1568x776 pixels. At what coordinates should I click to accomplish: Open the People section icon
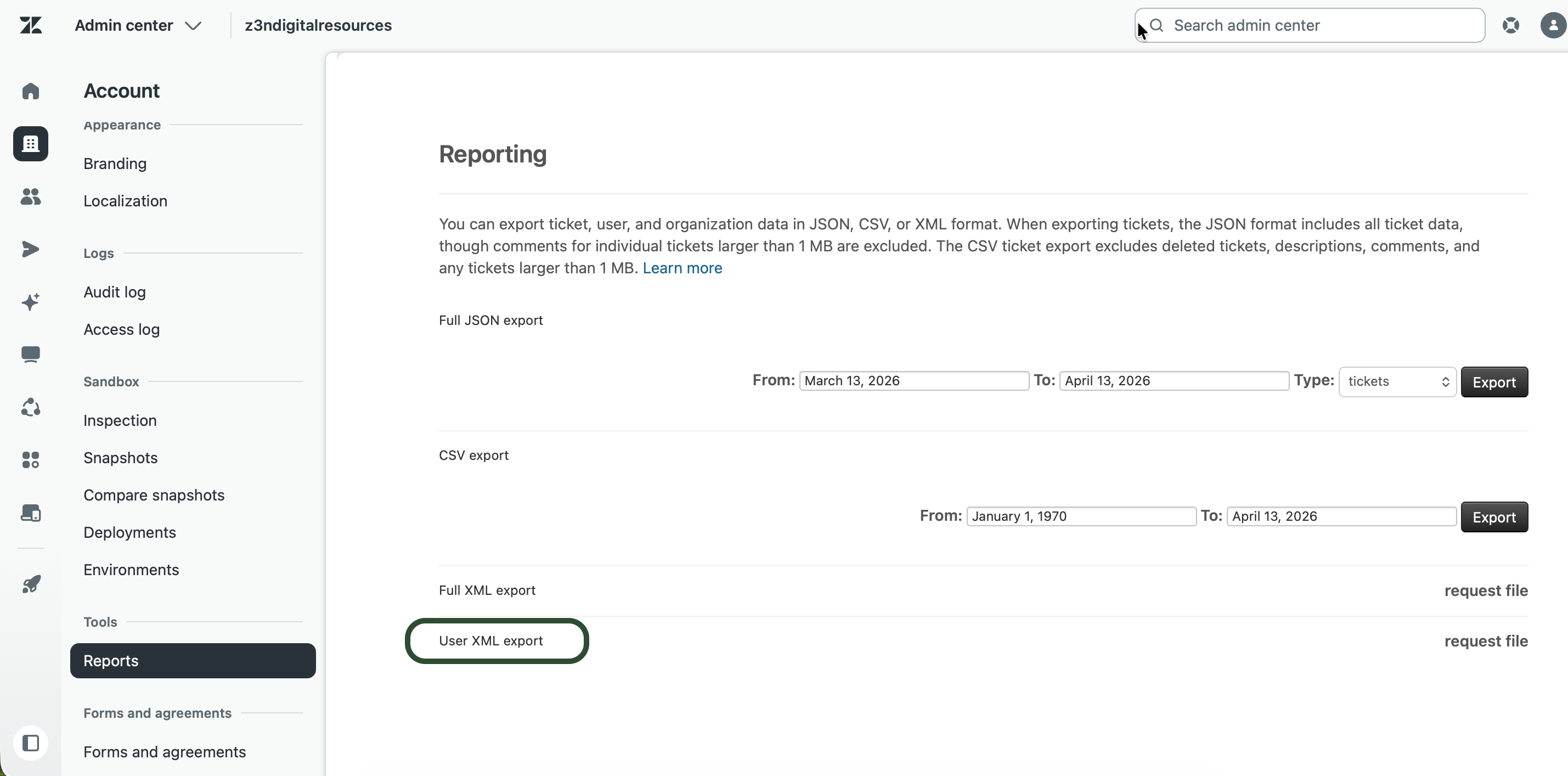coord(30,196)
